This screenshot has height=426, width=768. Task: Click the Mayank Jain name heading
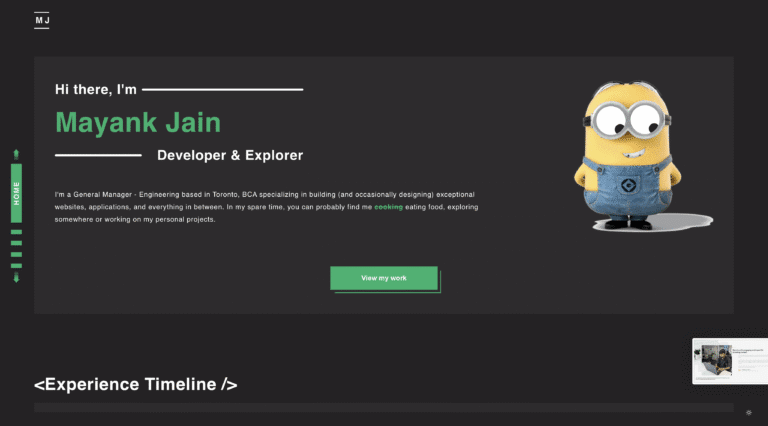click(138, 123)
